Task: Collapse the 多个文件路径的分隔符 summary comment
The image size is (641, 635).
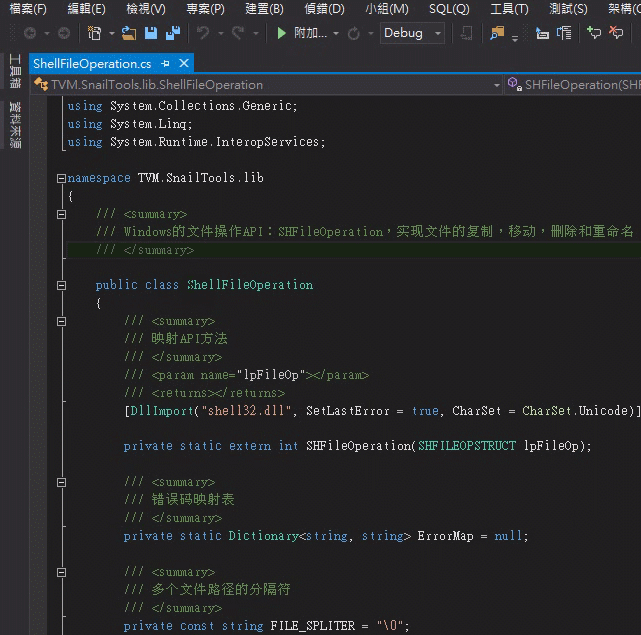Action: pos(61,572)
